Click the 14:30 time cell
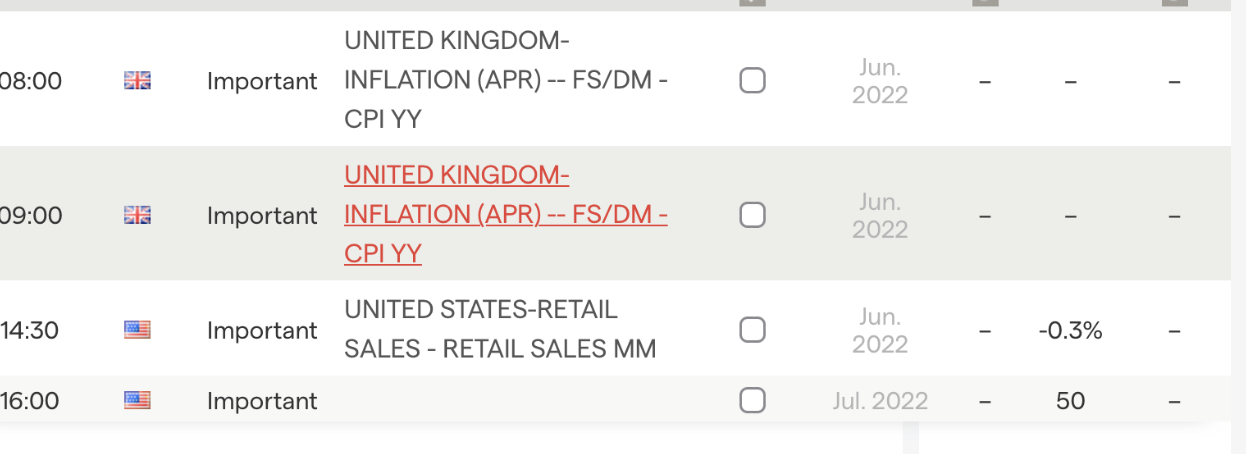 pyautogui.click(x=30, y=330)
